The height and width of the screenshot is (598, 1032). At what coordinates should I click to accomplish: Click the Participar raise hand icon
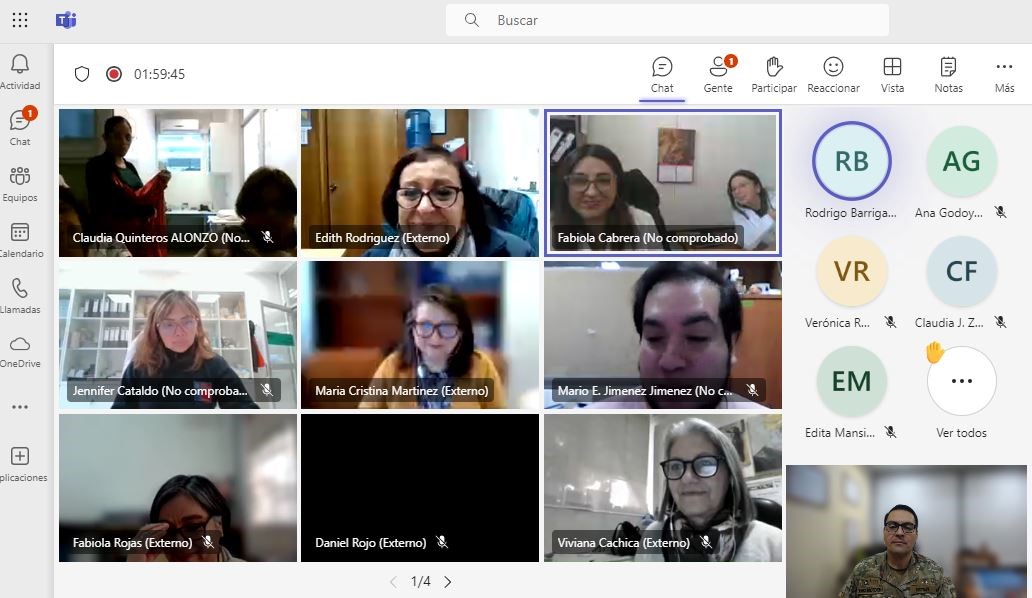coord(774,75)
